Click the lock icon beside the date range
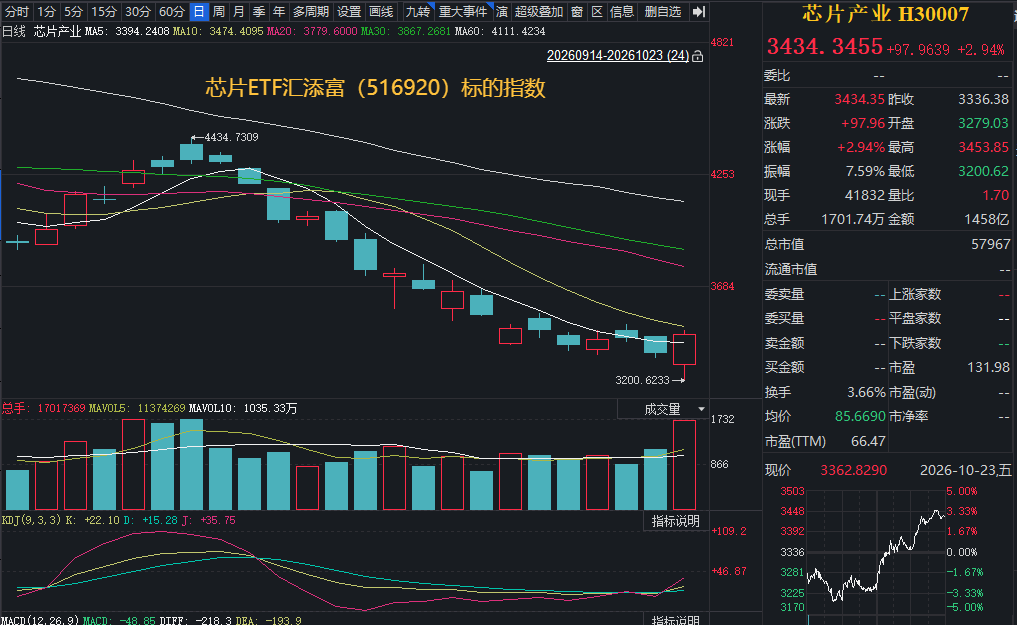The width and height of the screenshot is (1017, 625). (697, 56)
